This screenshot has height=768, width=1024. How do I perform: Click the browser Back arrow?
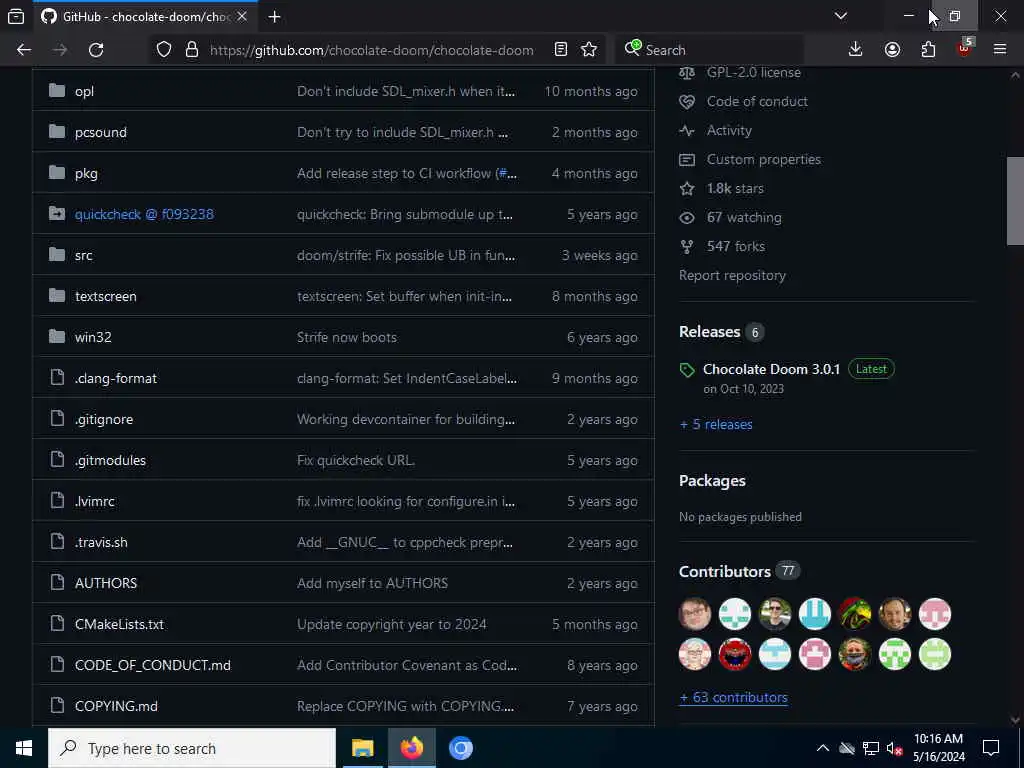(24, 50)
